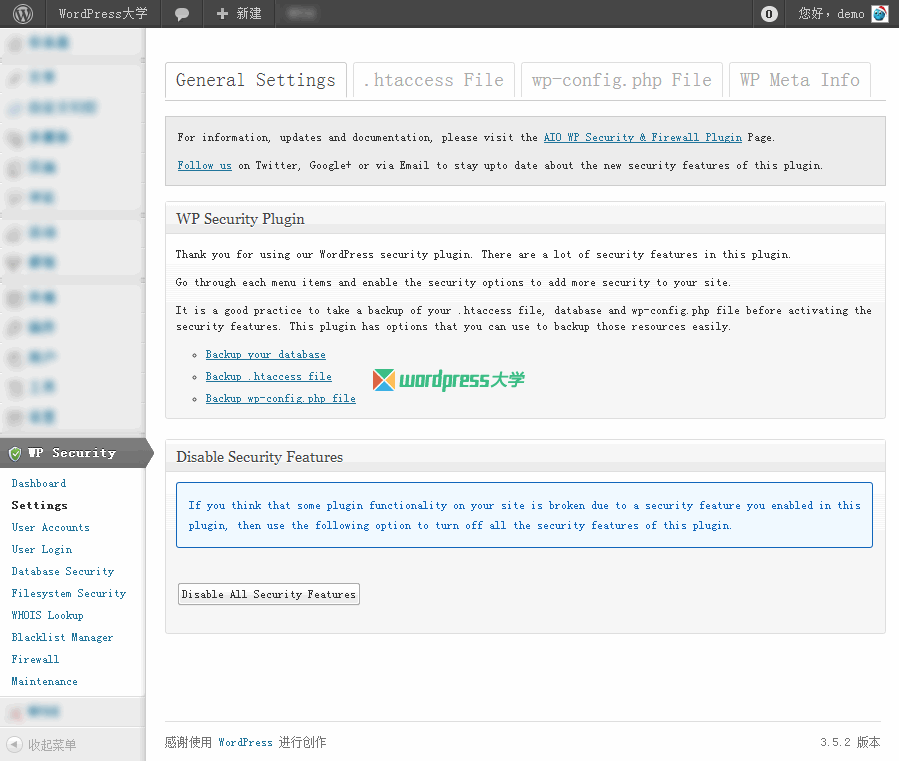Open Blacklist Manager submenu item
This screenshot has width=899, height=761.
point(62,637)
